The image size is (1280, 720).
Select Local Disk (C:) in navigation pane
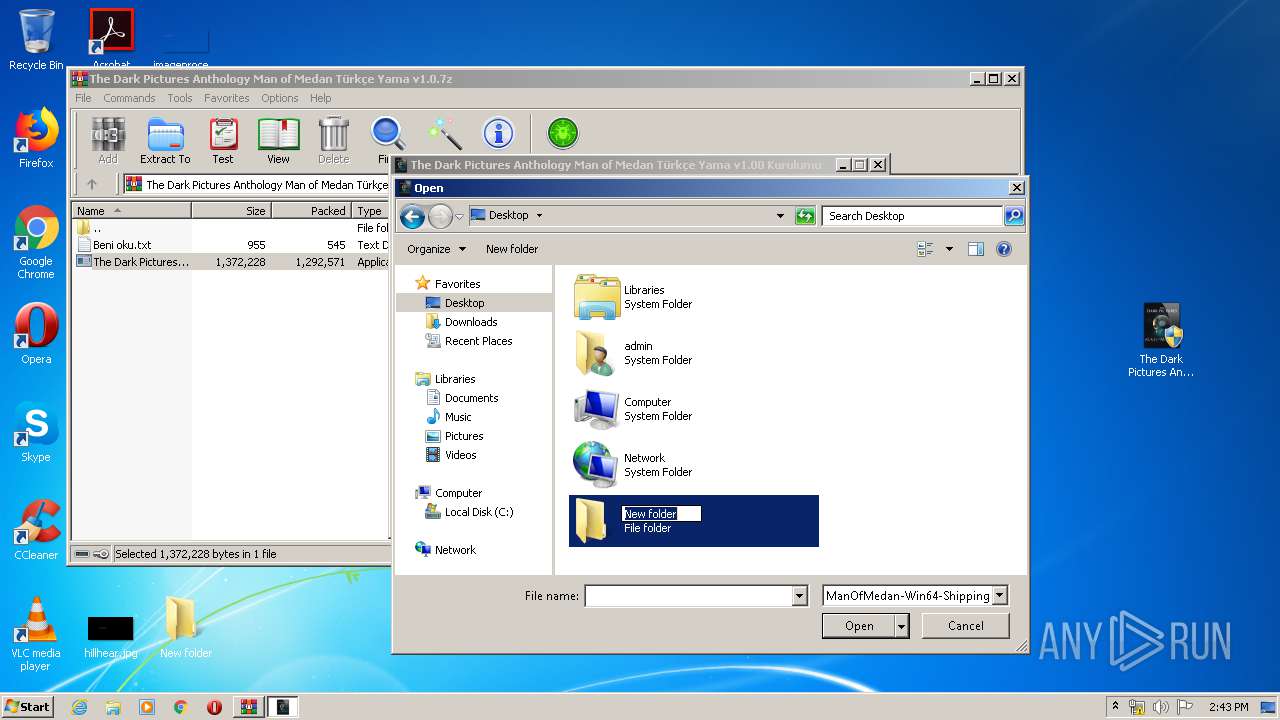(479, 512)
